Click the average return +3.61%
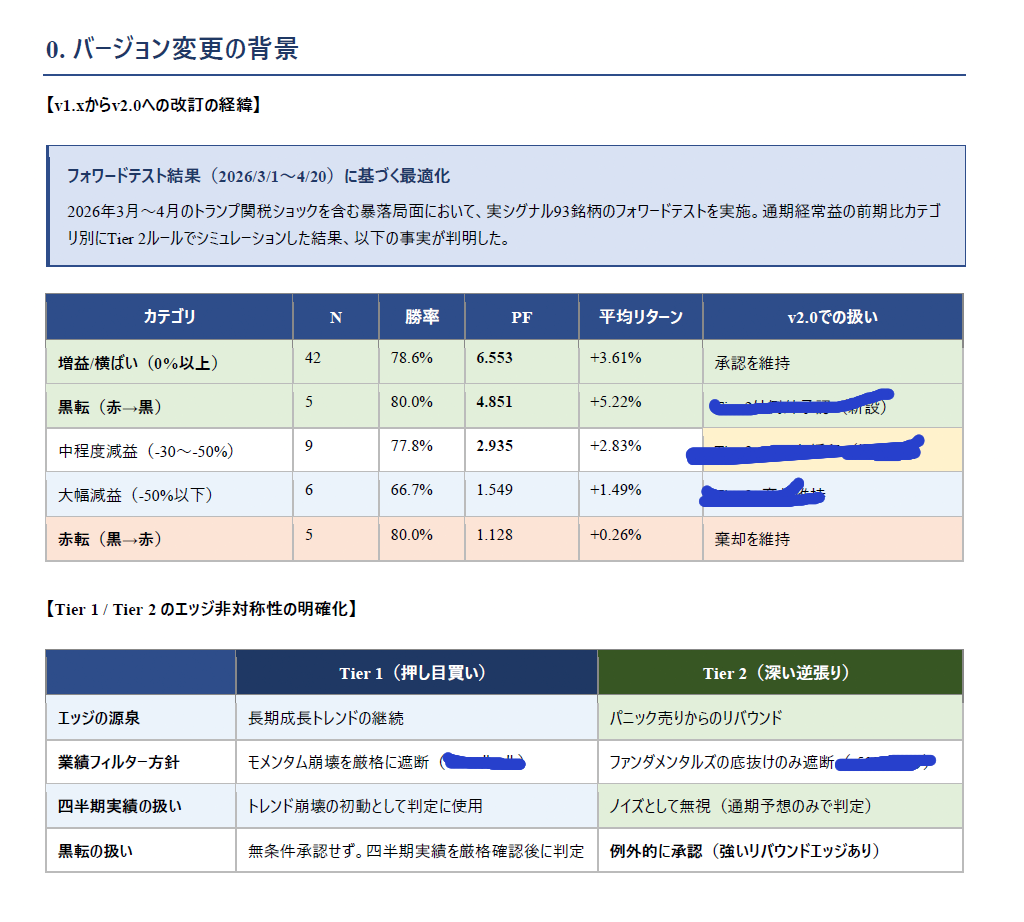This screenshot has width=1024, height=922. point(615,358)
